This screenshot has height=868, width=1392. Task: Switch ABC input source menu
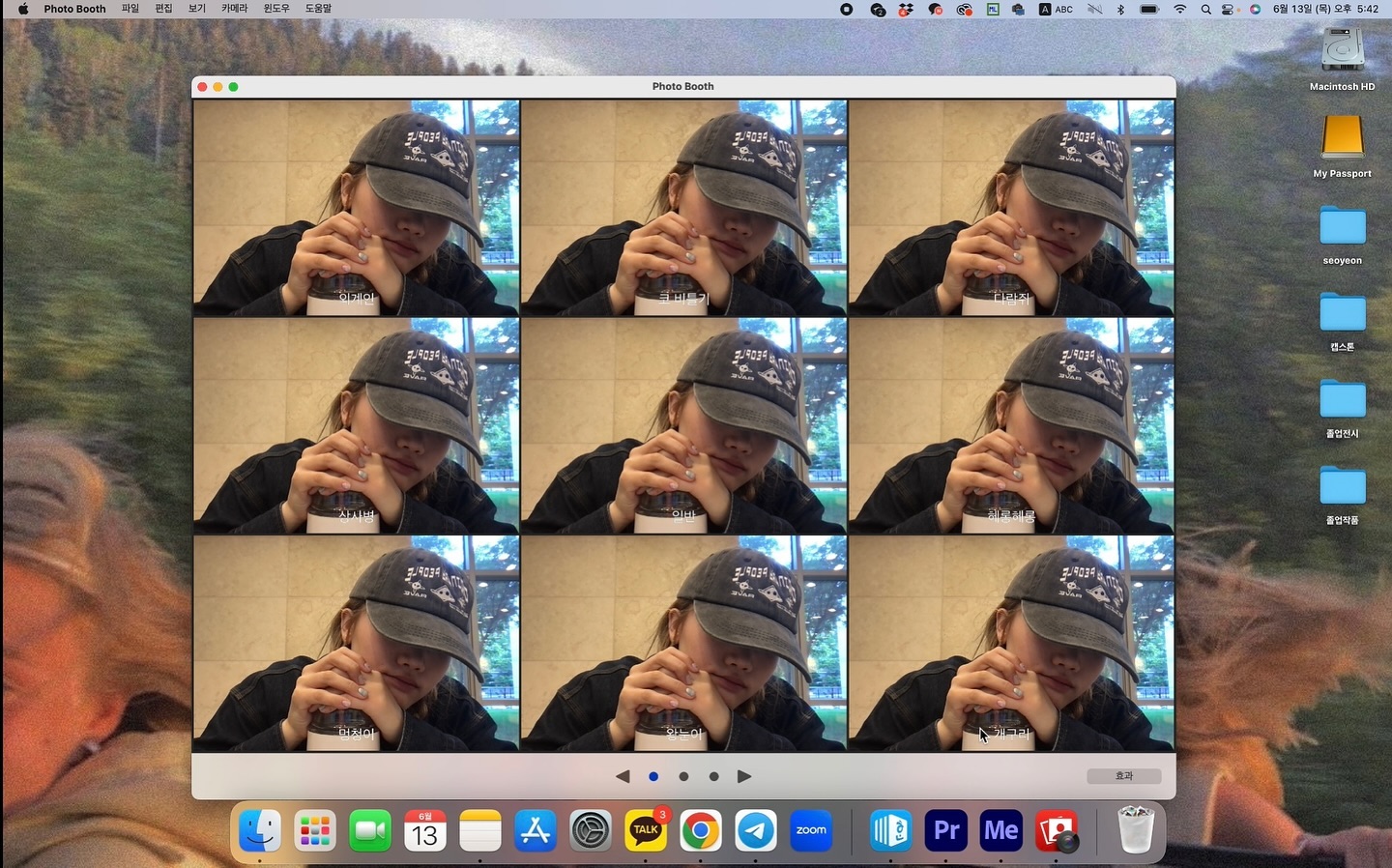1056,9
